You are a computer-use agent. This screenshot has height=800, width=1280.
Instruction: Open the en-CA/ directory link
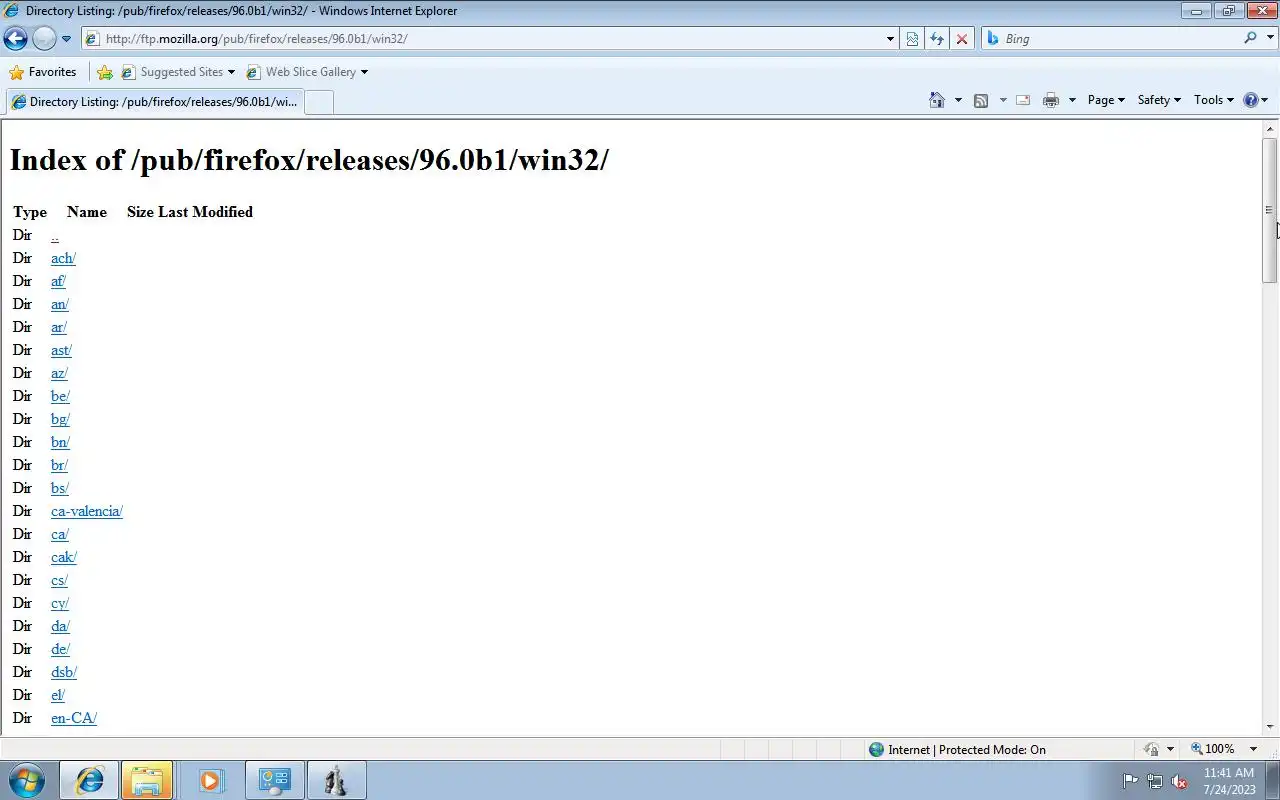74,719
